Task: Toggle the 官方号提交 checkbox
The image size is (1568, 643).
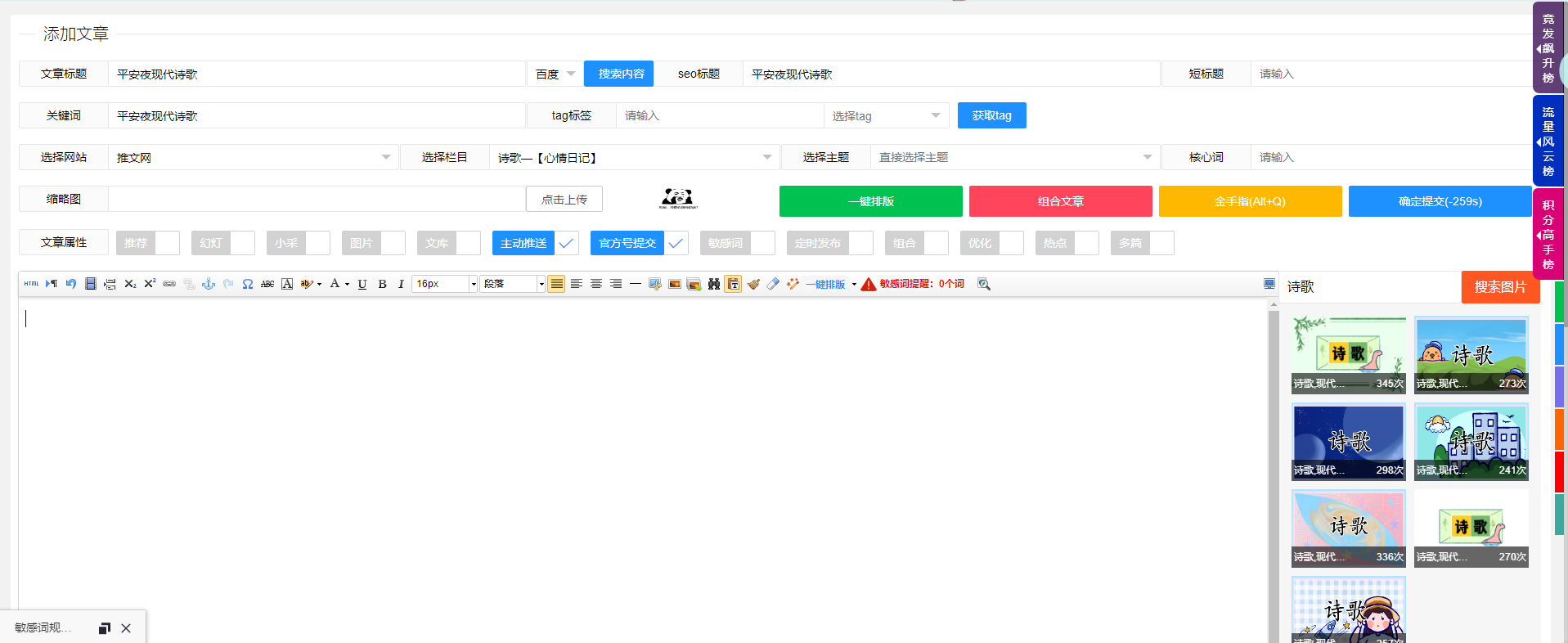Action: (x=676, y=243)
